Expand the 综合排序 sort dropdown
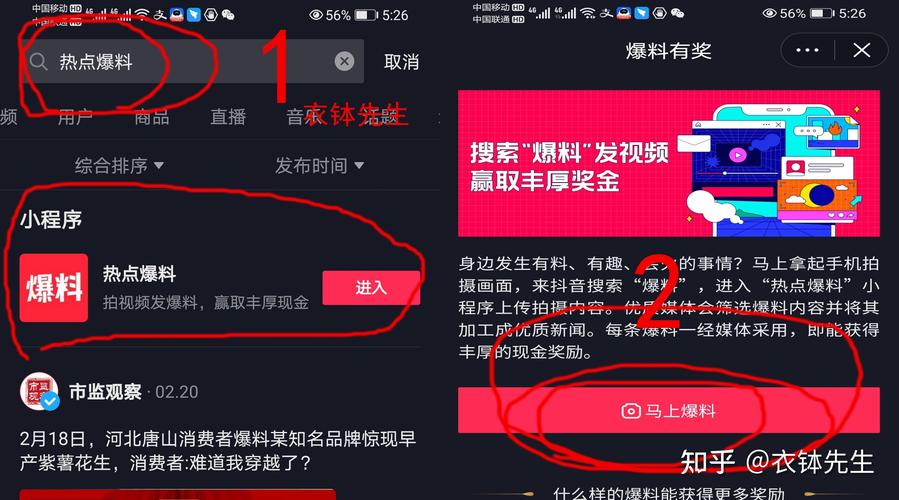Screen dimensions: 899x500 point(119,166)
